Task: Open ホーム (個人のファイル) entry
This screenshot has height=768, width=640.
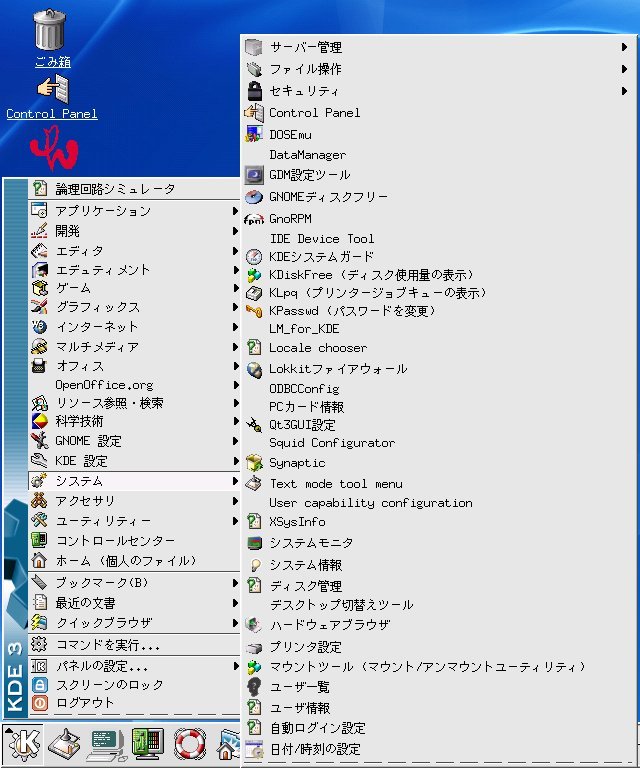Action: (134, 561)
